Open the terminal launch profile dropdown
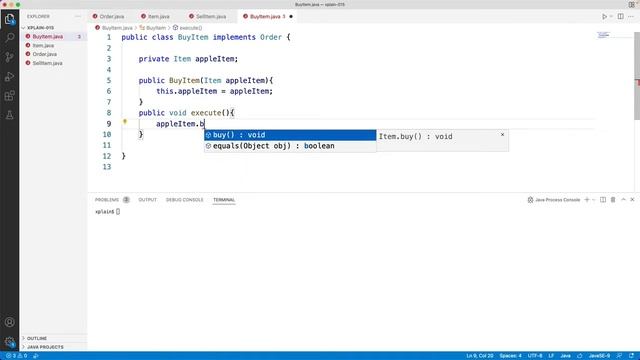The width and height of the screenshot is (640, 360). 593,200
